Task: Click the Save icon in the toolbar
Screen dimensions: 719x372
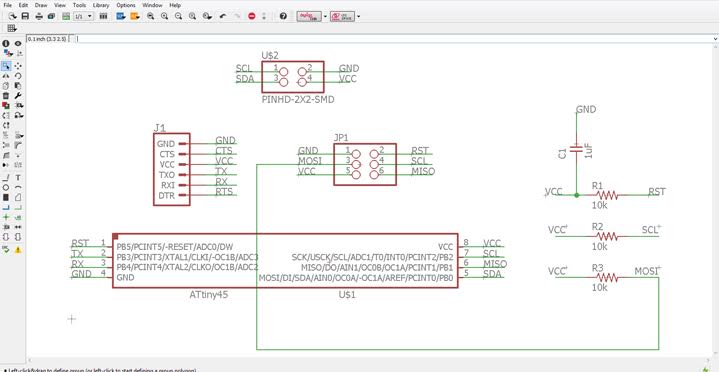Action: click(x=25, y=16)
